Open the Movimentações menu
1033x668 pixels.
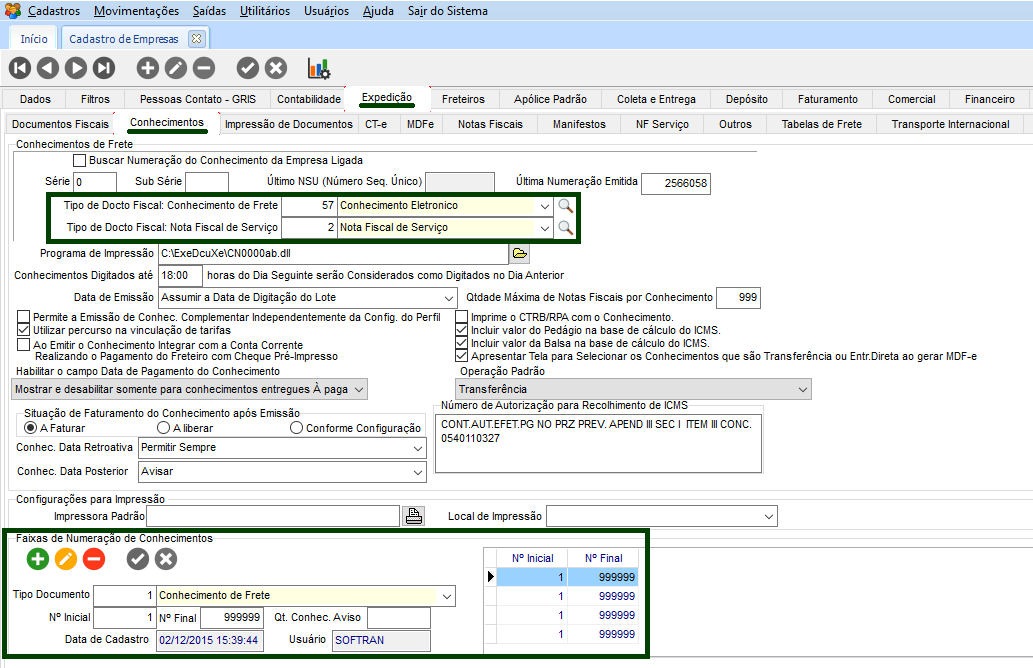[x=137, y=11]
